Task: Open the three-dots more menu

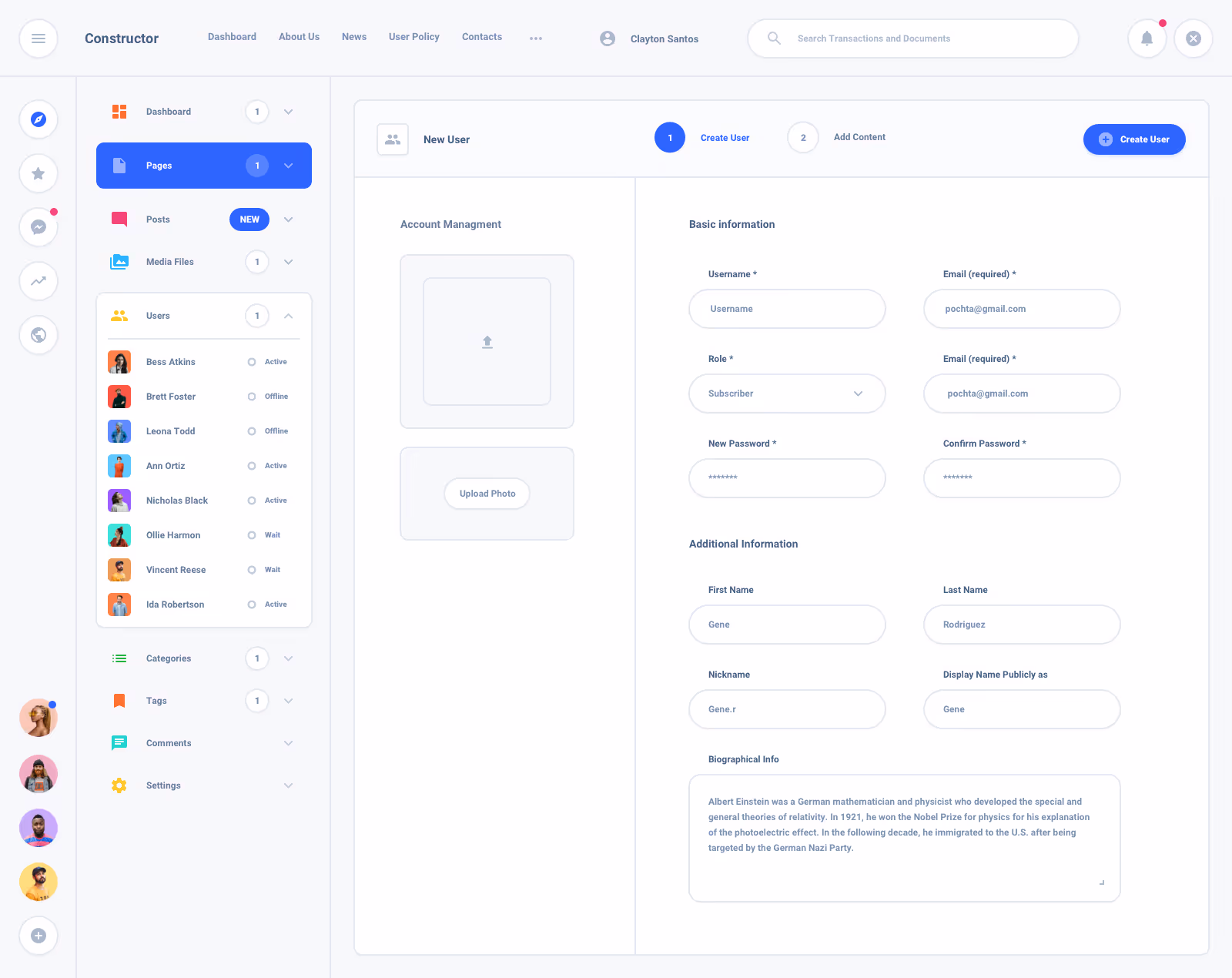Action: (x=536, y=39)
